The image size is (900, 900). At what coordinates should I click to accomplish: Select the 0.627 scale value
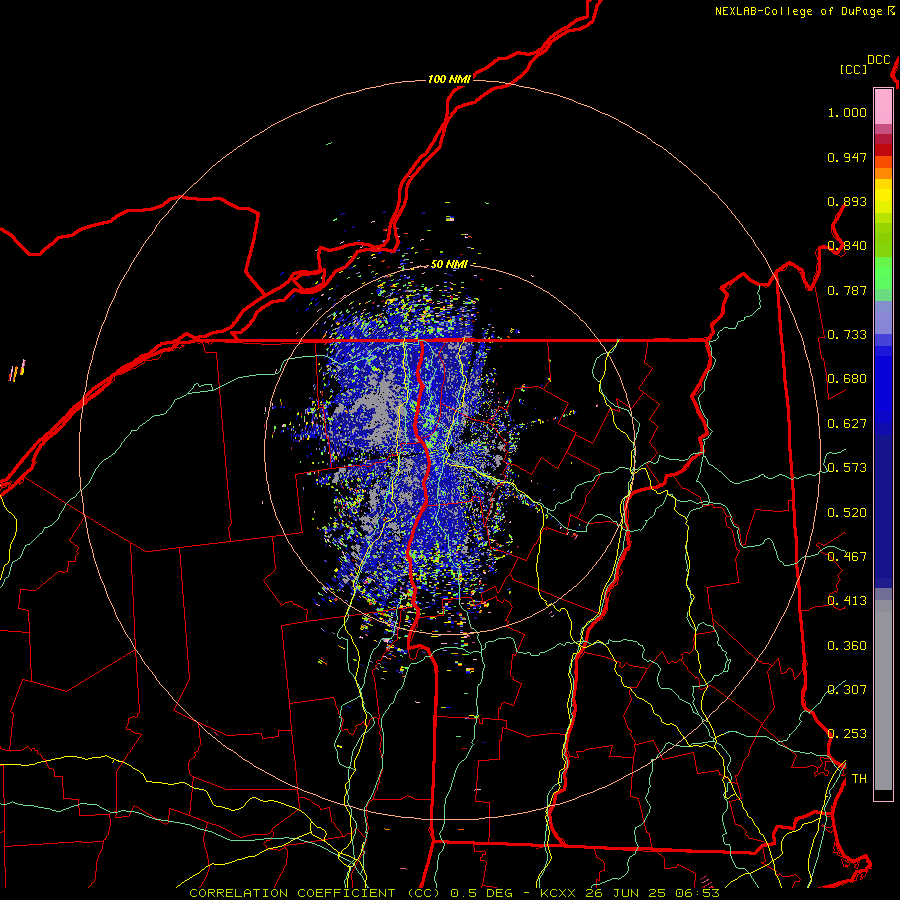click(847, 424)
